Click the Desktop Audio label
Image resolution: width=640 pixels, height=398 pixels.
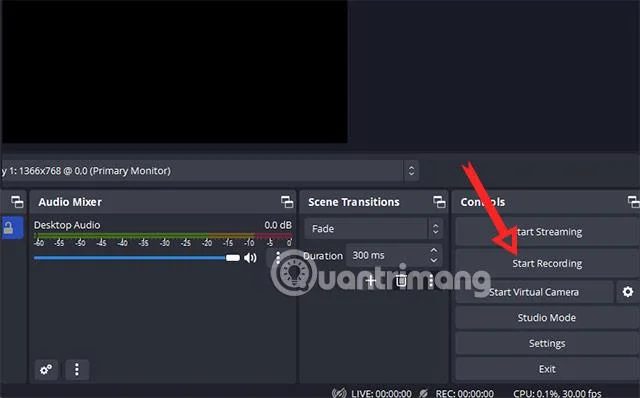tap(67, 225)
